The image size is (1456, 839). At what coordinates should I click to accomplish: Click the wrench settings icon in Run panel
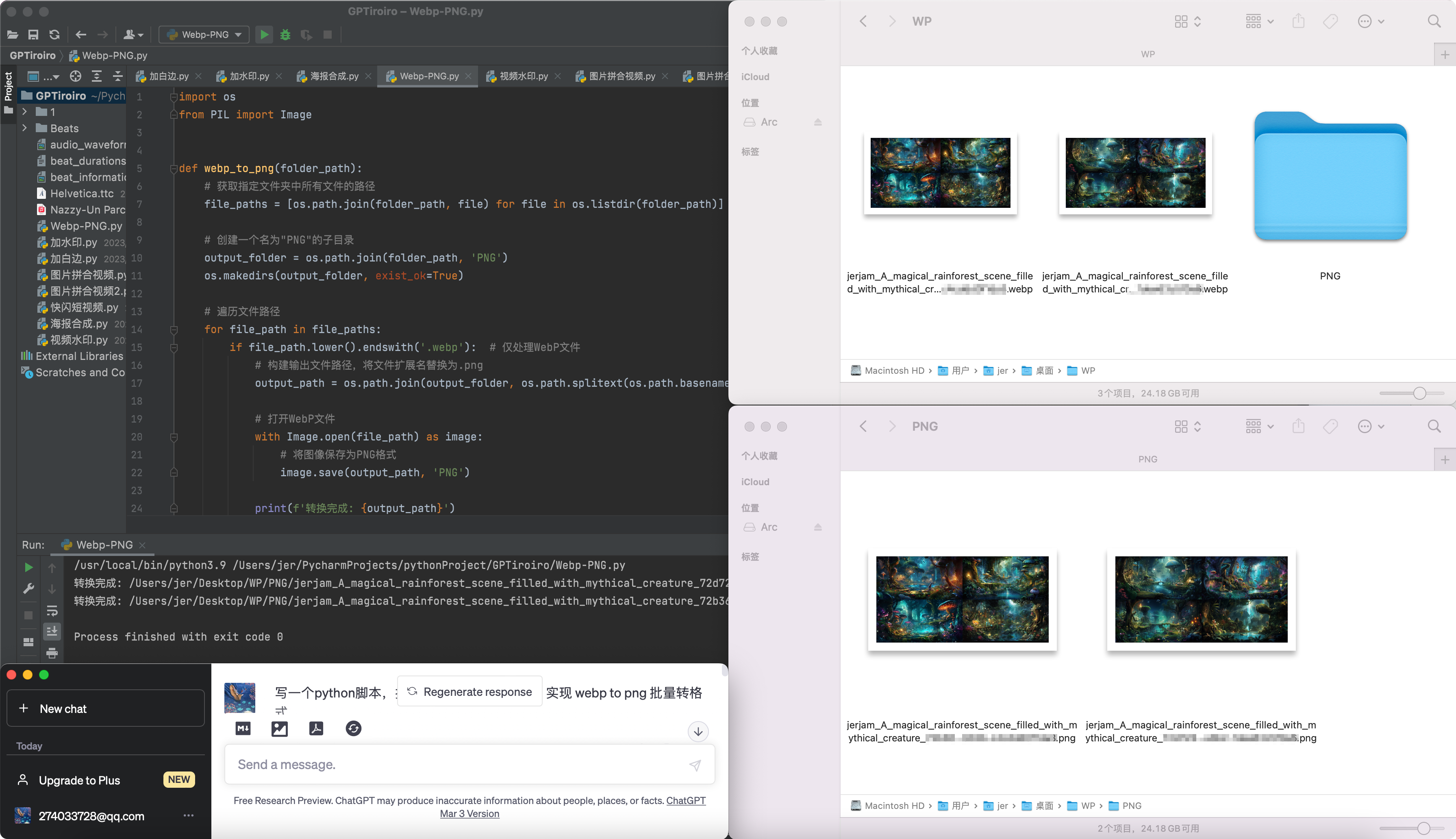(28, 588)
